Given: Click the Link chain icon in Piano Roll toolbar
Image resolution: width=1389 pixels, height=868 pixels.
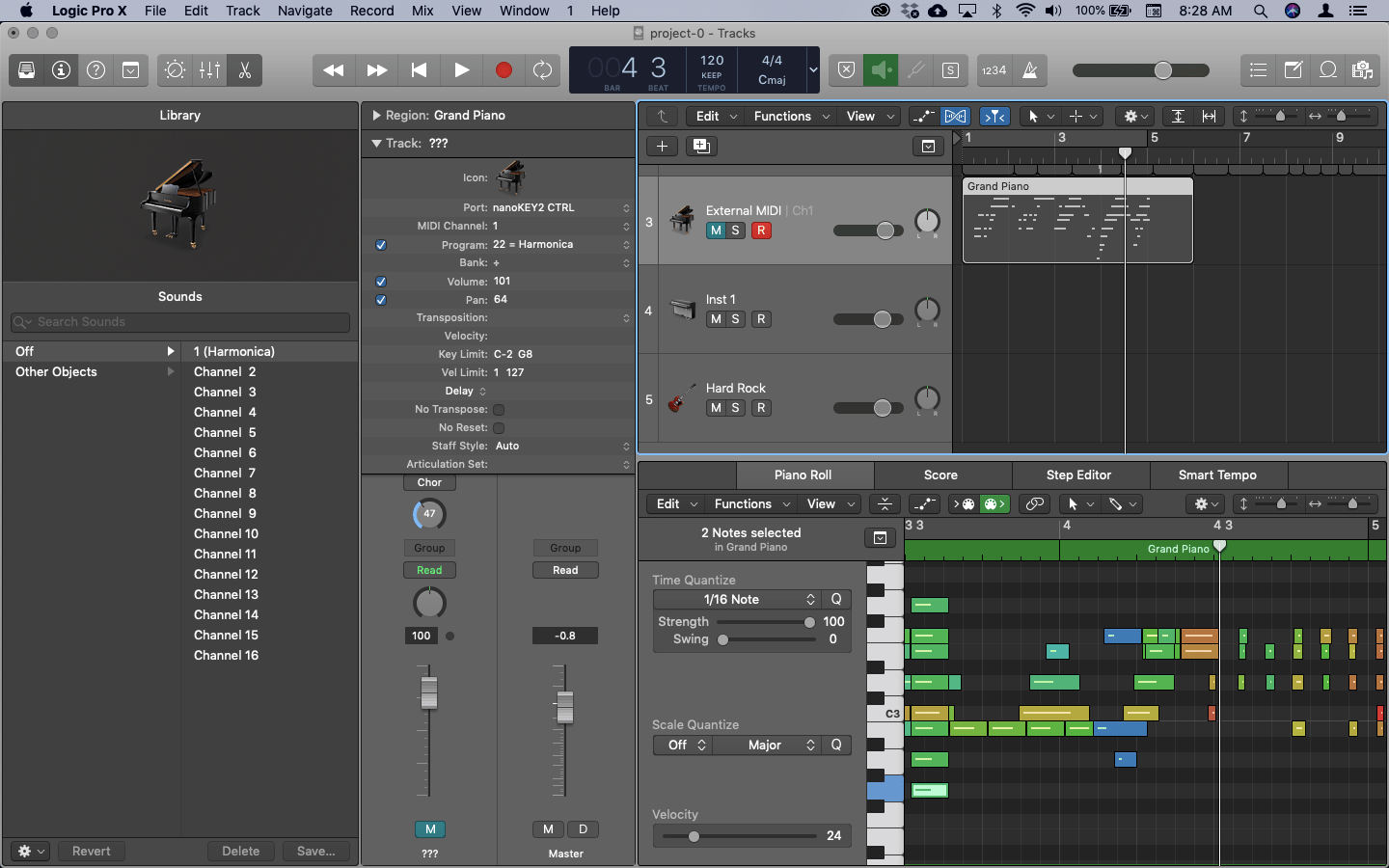Looking at the screenshot, I should pos(1033,503).
